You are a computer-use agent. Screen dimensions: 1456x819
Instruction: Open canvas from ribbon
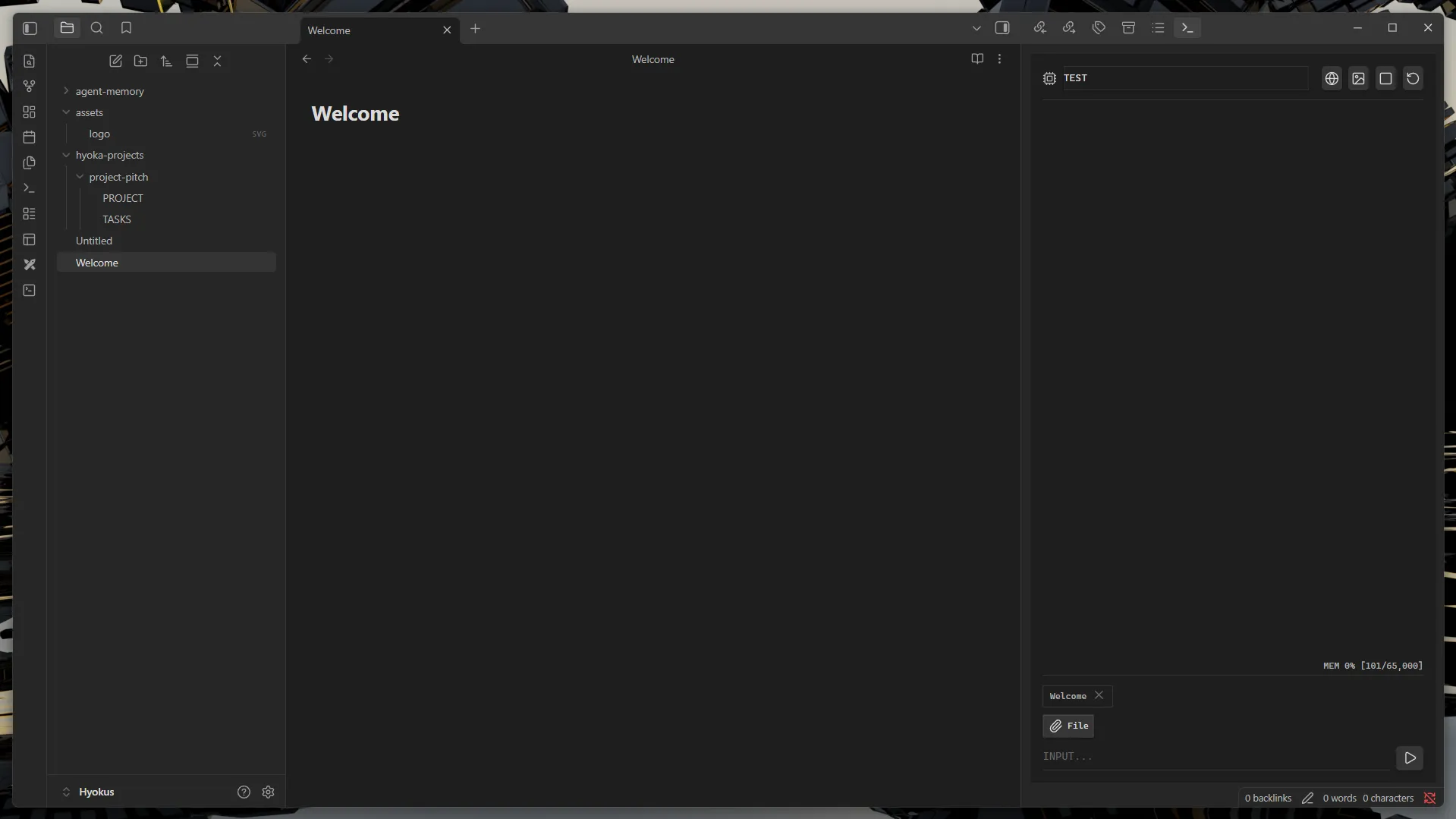[x=30, y=112]
